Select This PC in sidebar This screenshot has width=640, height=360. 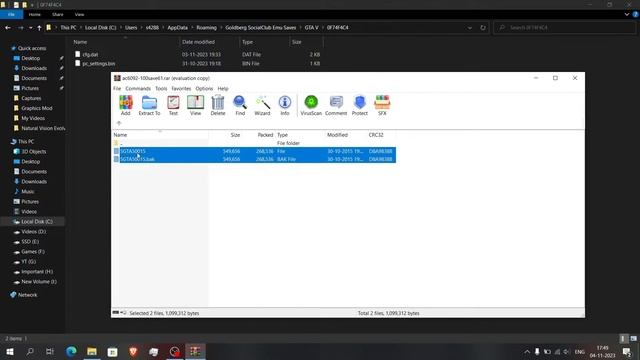(x=26, y=142)
